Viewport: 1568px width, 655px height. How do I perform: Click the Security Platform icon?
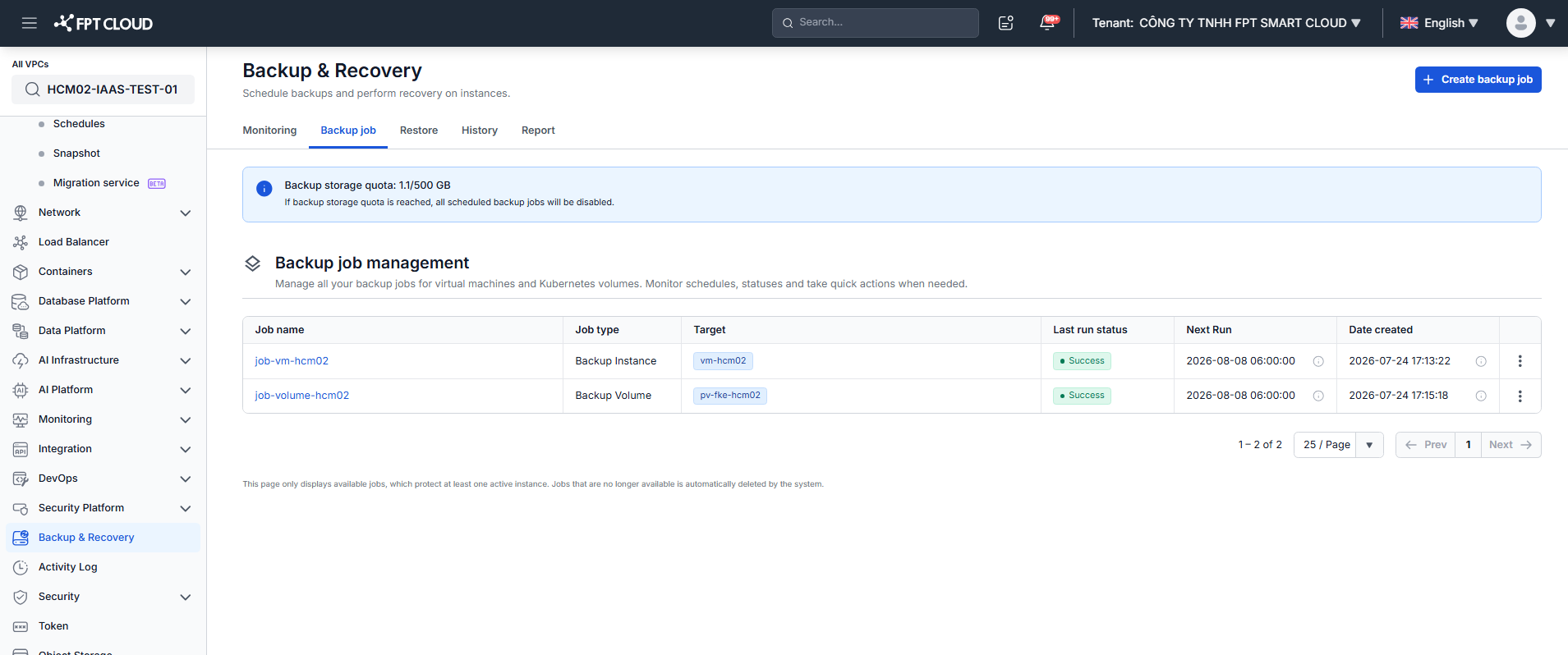(21, 508)
